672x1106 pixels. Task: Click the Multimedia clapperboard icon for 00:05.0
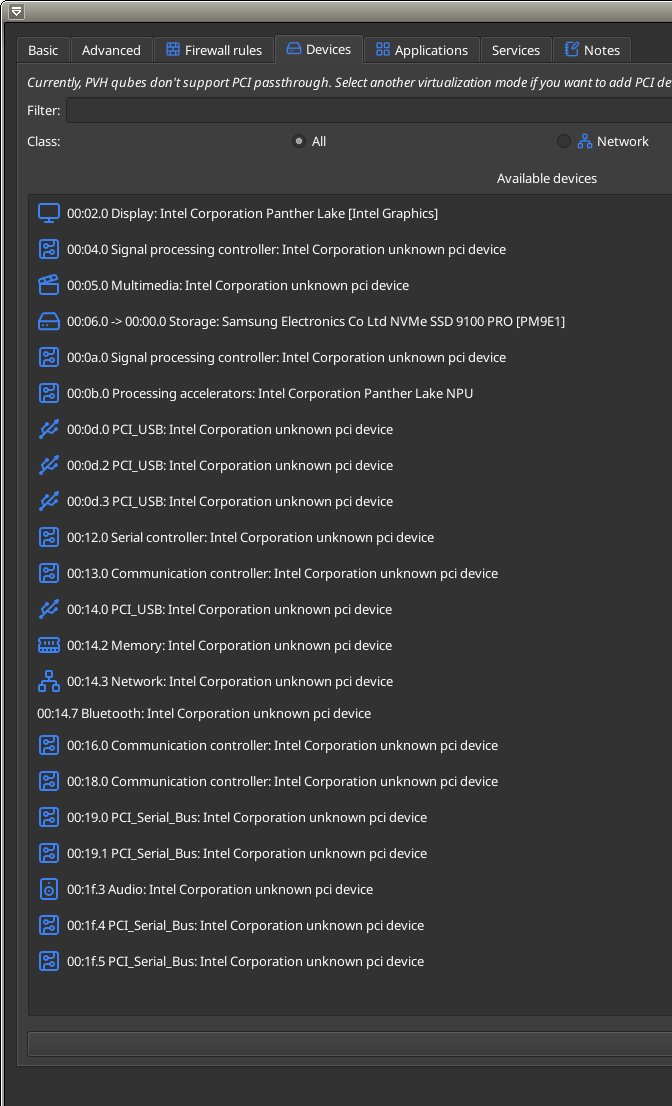click(x=49, y=285)
